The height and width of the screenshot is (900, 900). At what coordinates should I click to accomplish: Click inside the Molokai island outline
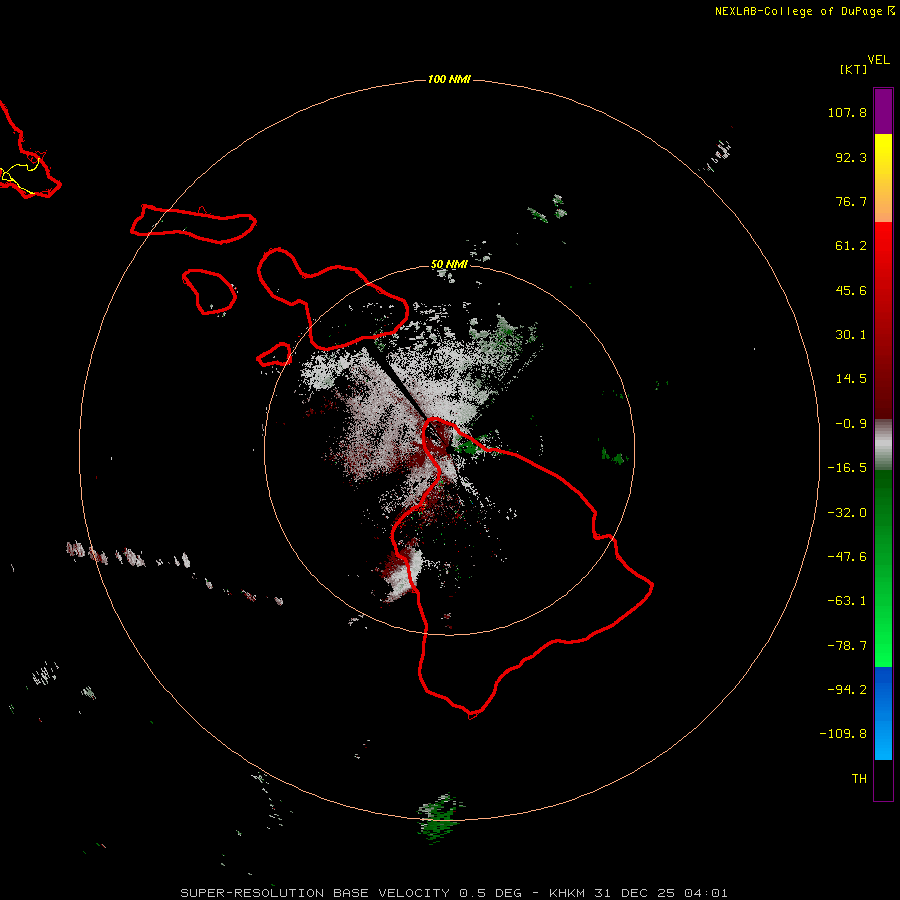click(194, 224)
